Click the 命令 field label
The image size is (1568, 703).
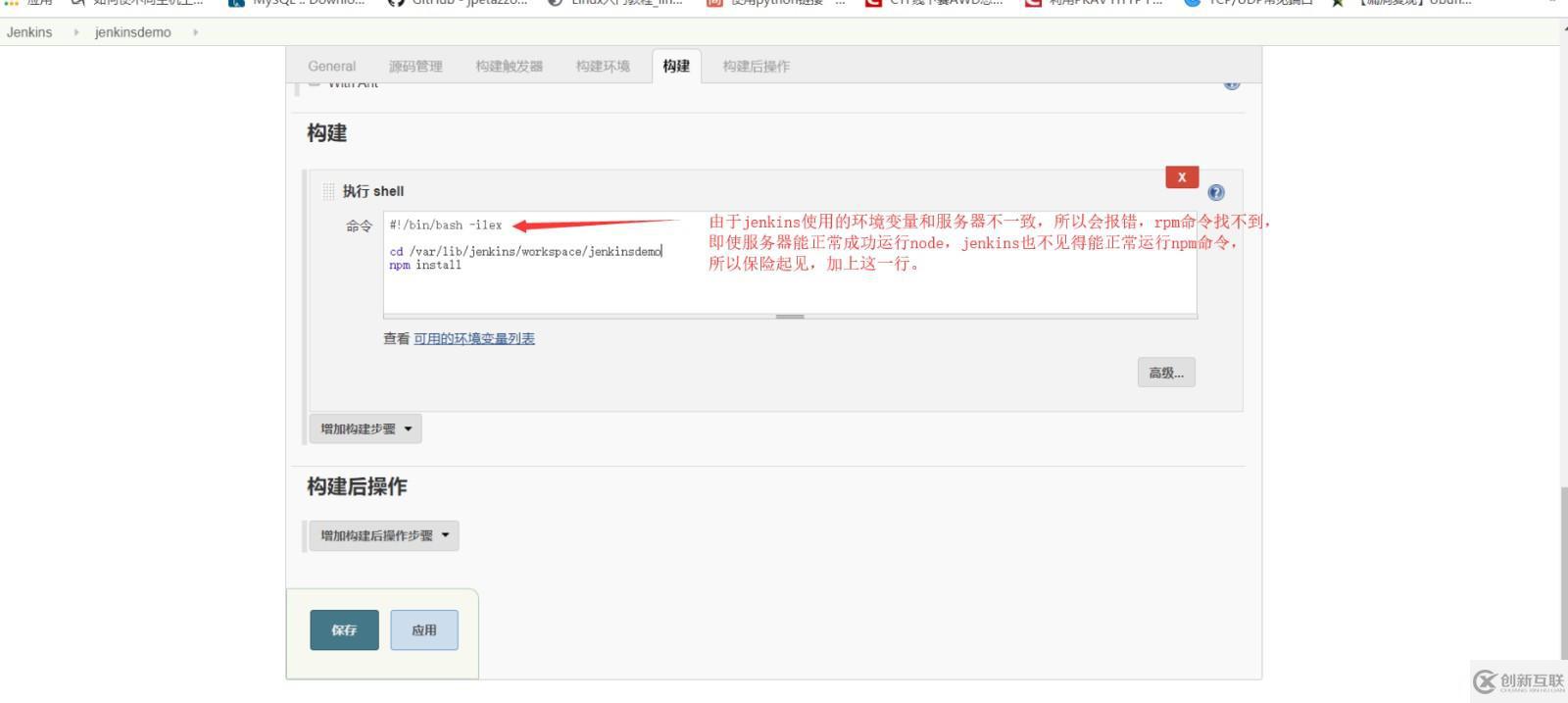click(x=359, y=226)
